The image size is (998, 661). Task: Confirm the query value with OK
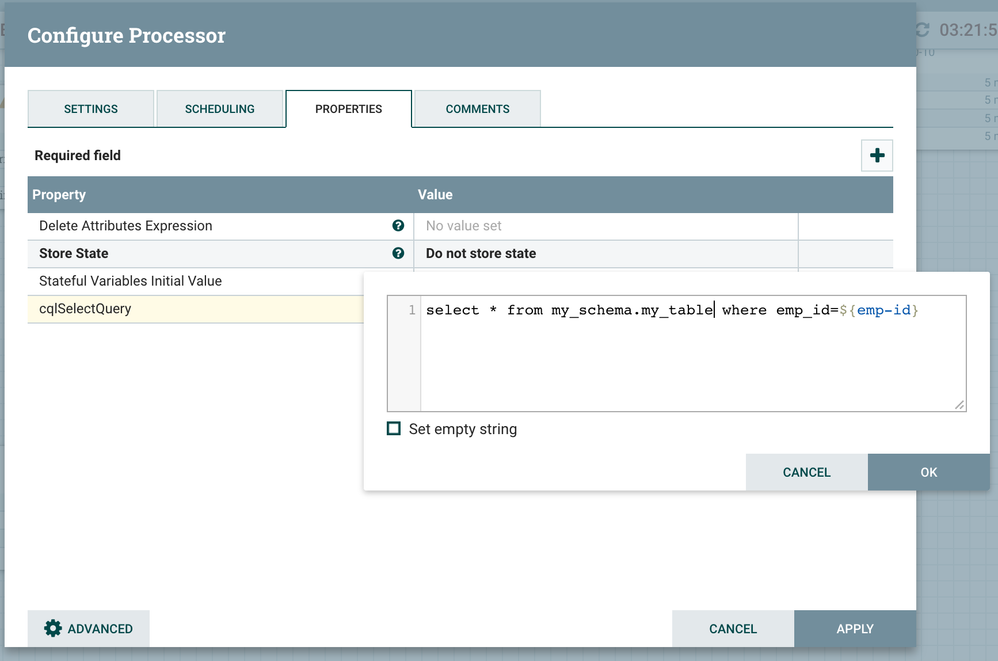coord(929,472)
